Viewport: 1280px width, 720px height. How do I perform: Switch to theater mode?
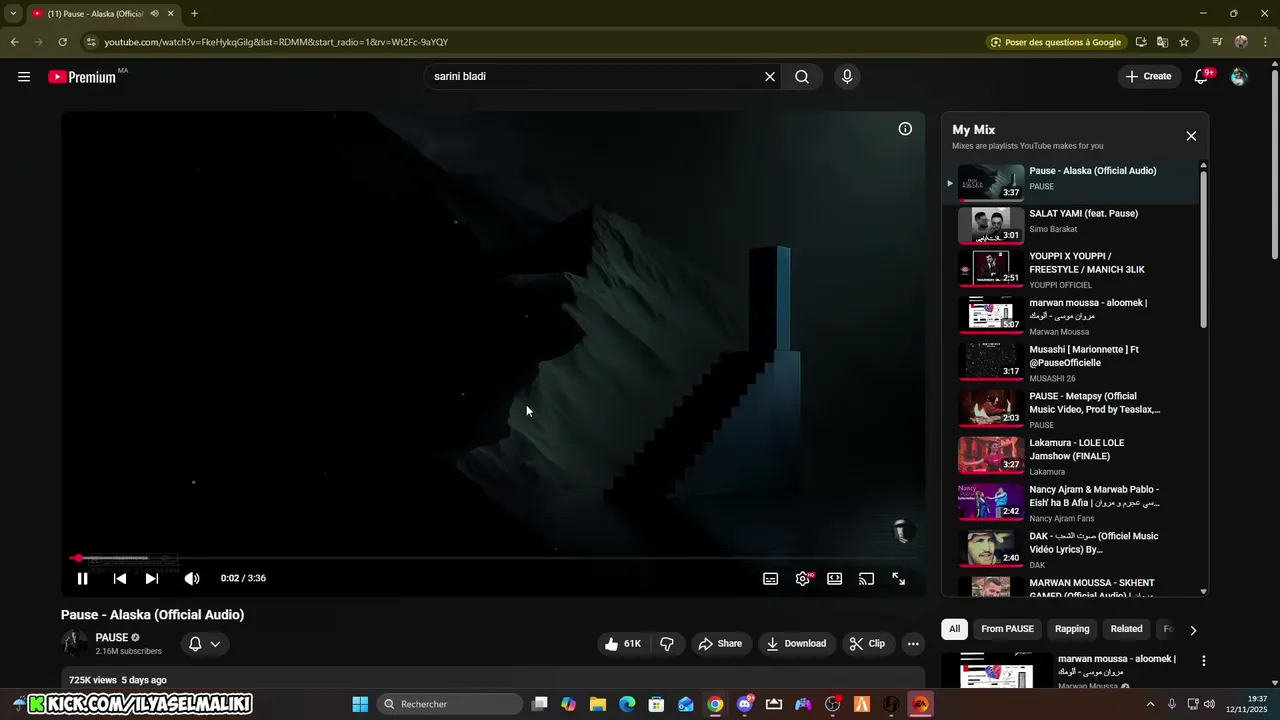coord(835,578)
